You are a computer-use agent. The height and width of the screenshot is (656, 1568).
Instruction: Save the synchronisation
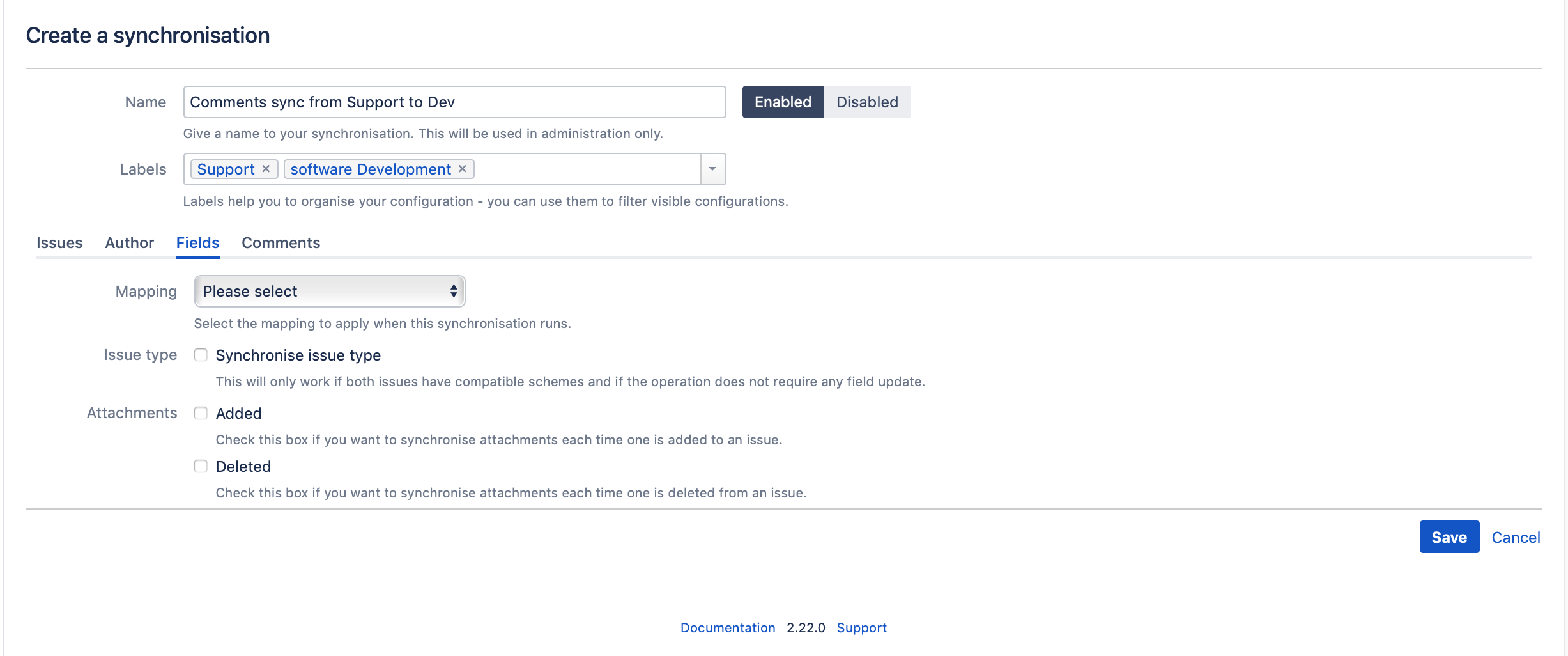1449,536
